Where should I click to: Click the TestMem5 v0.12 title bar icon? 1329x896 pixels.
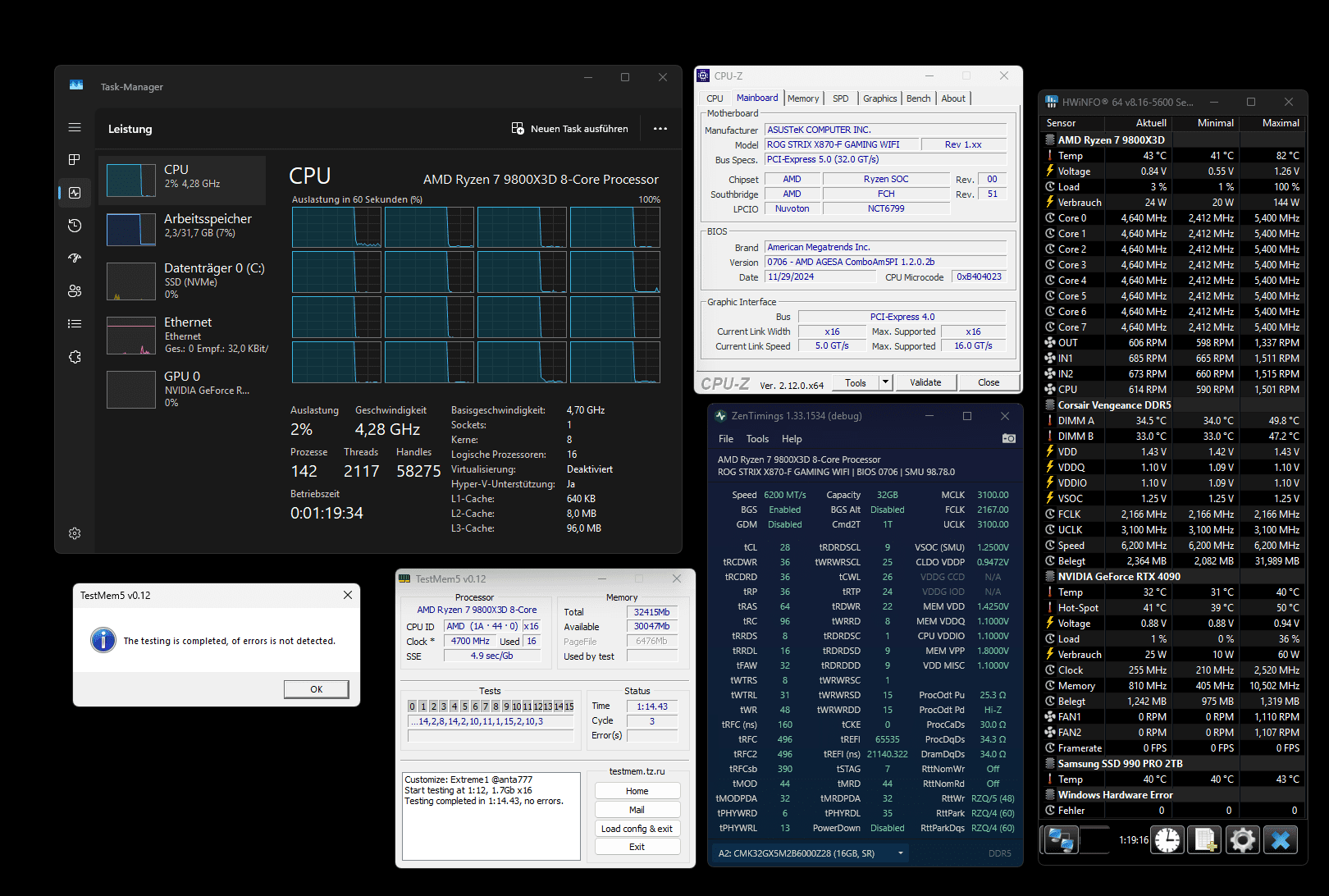(x=404, y=578)
